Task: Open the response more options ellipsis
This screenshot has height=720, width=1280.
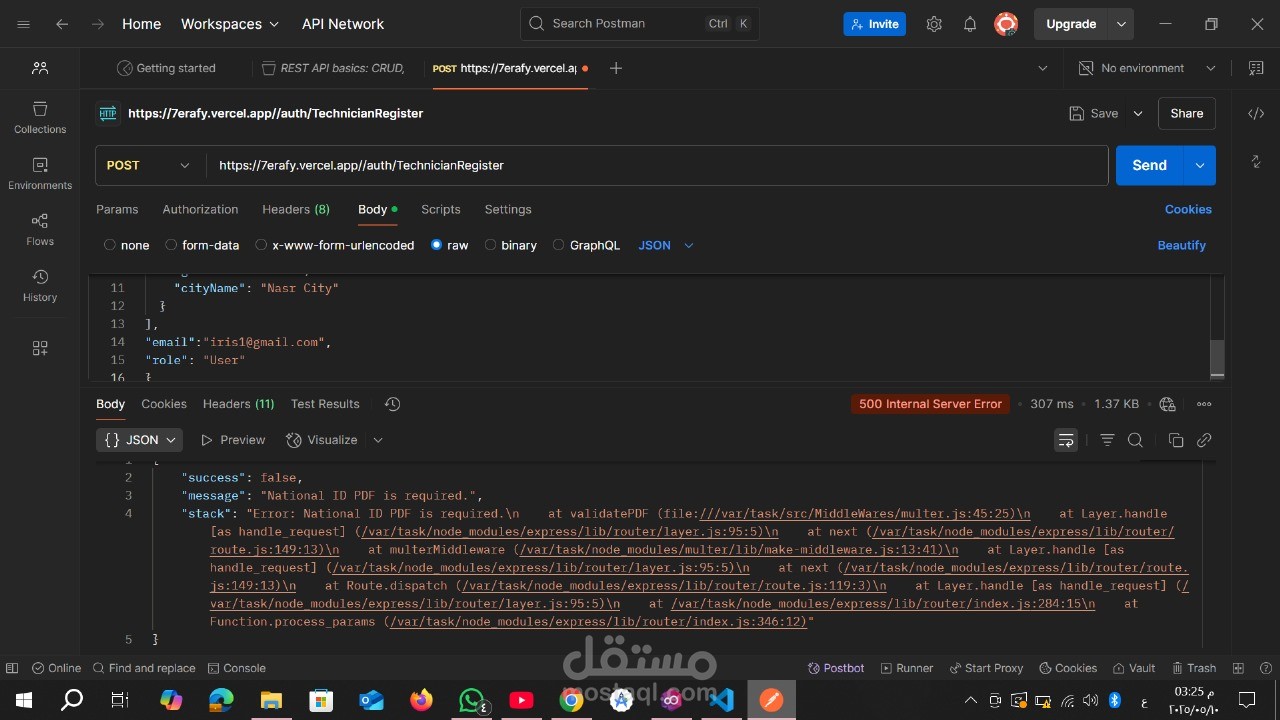Action: tap(1204, 404)
